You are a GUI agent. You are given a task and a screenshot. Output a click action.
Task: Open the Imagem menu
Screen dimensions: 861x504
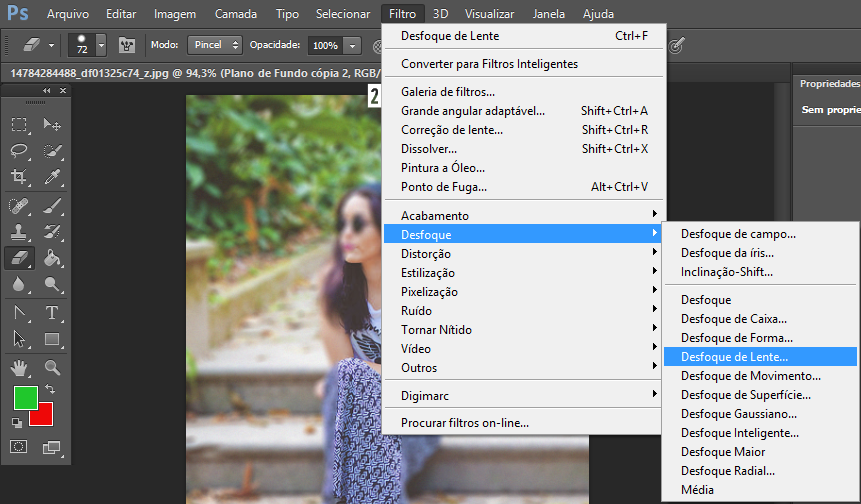175,14
